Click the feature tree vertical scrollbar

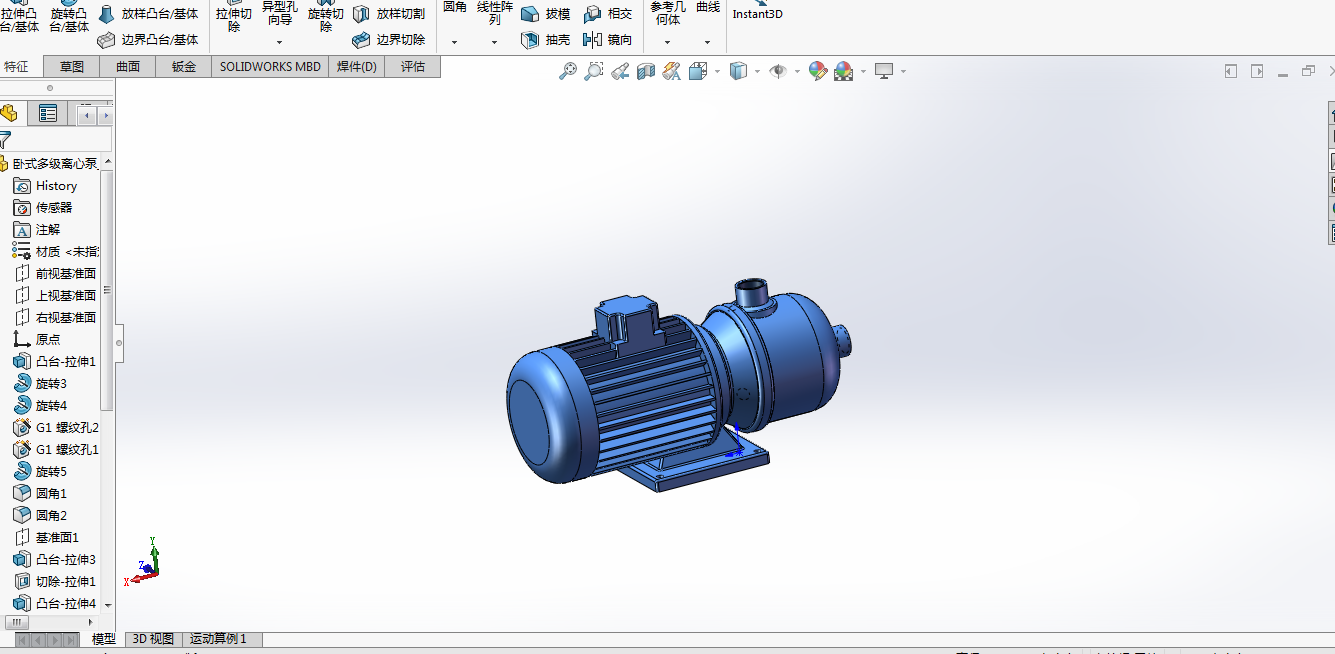tap(108, 290)
